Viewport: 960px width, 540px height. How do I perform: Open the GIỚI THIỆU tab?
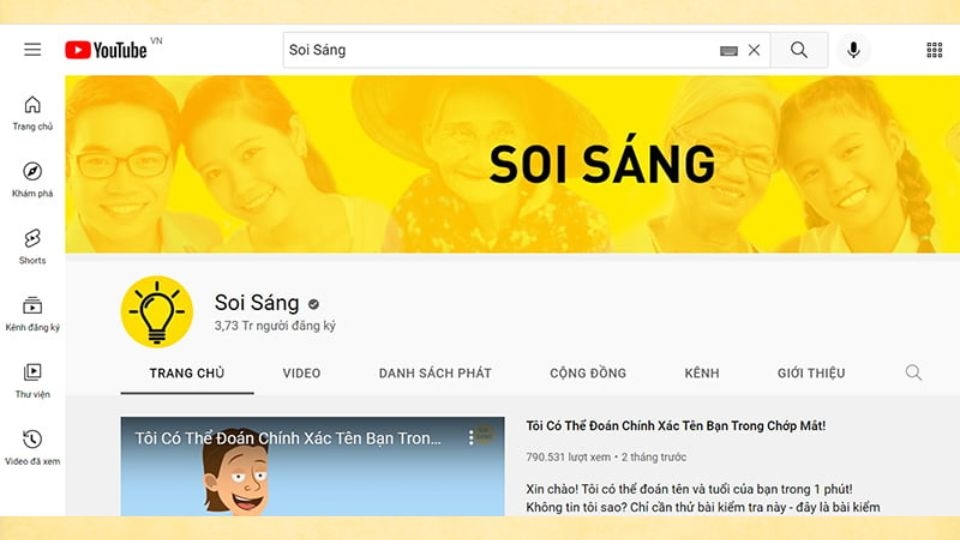(x=811, y=373)
